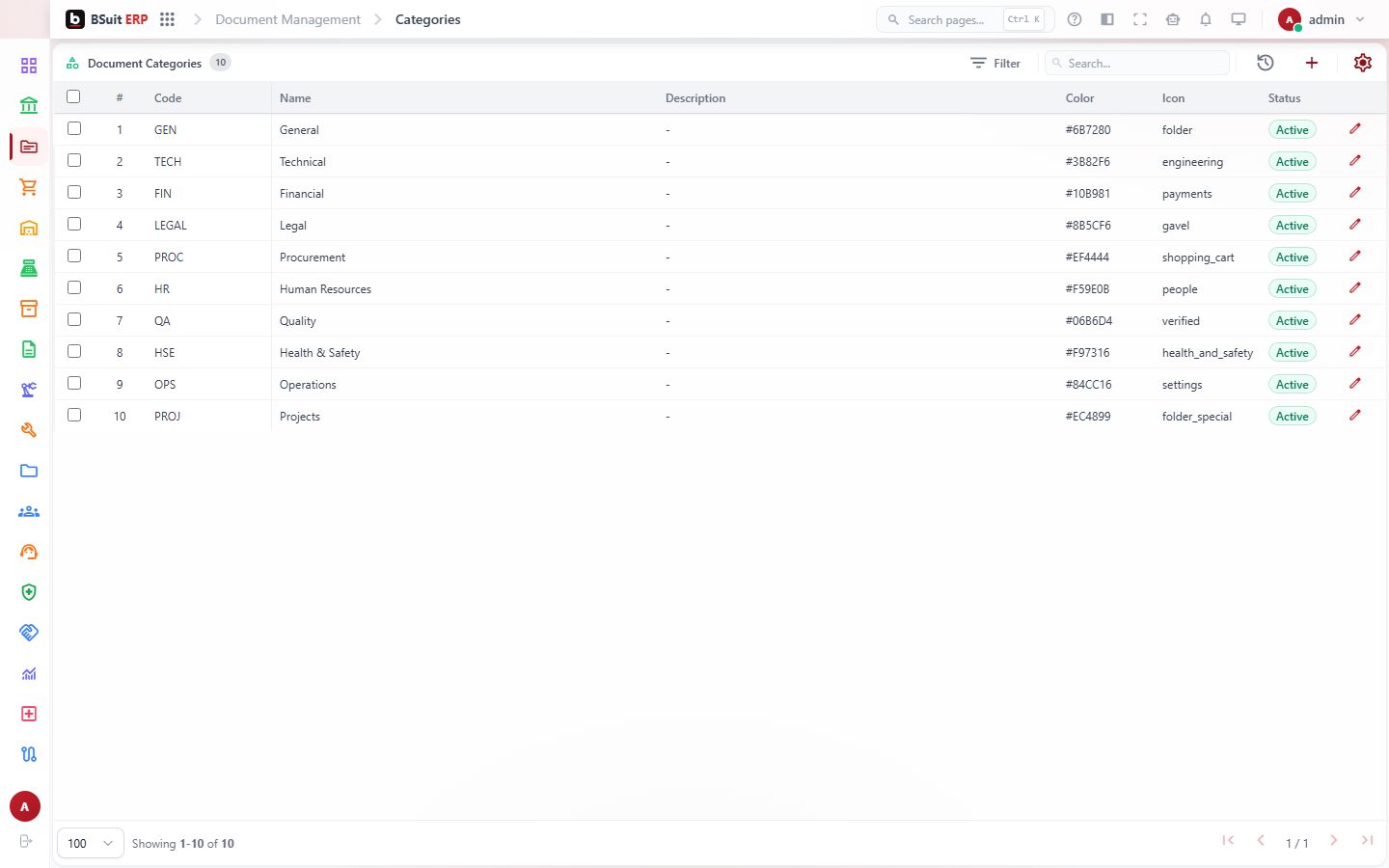Edit the GEN category pencil icon
Image resolution: width=1389 pixels, height=868 pixels.
(1355, 128)
